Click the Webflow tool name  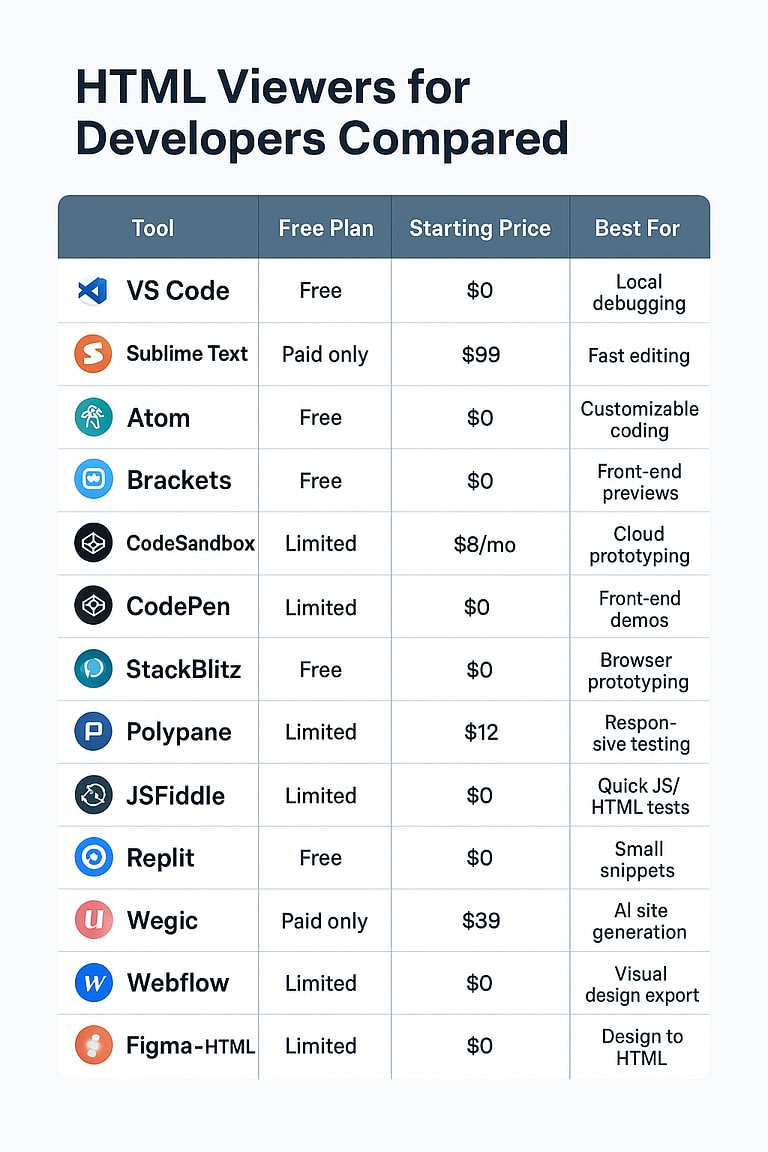click(x=178, y=983)
